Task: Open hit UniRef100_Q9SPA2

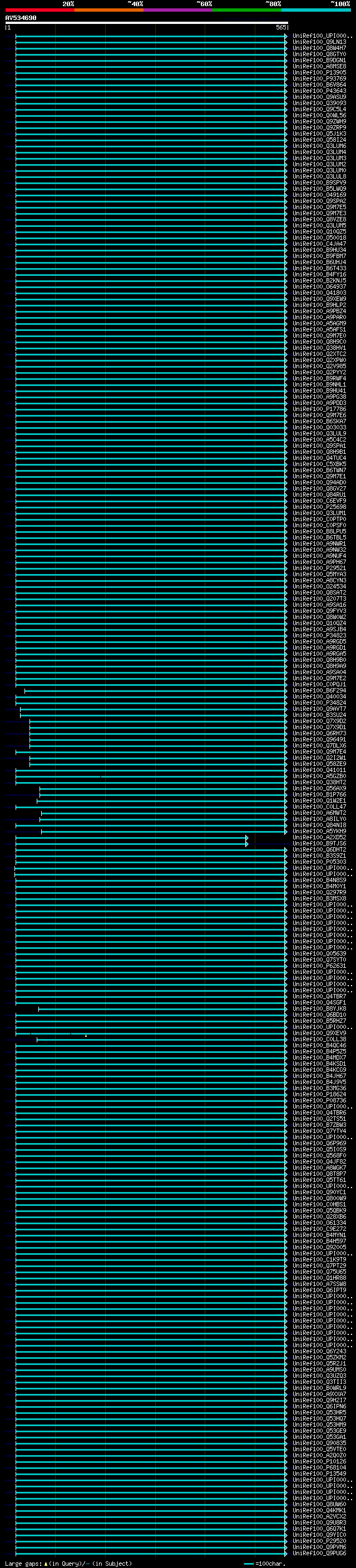Action: coord(319,201)
